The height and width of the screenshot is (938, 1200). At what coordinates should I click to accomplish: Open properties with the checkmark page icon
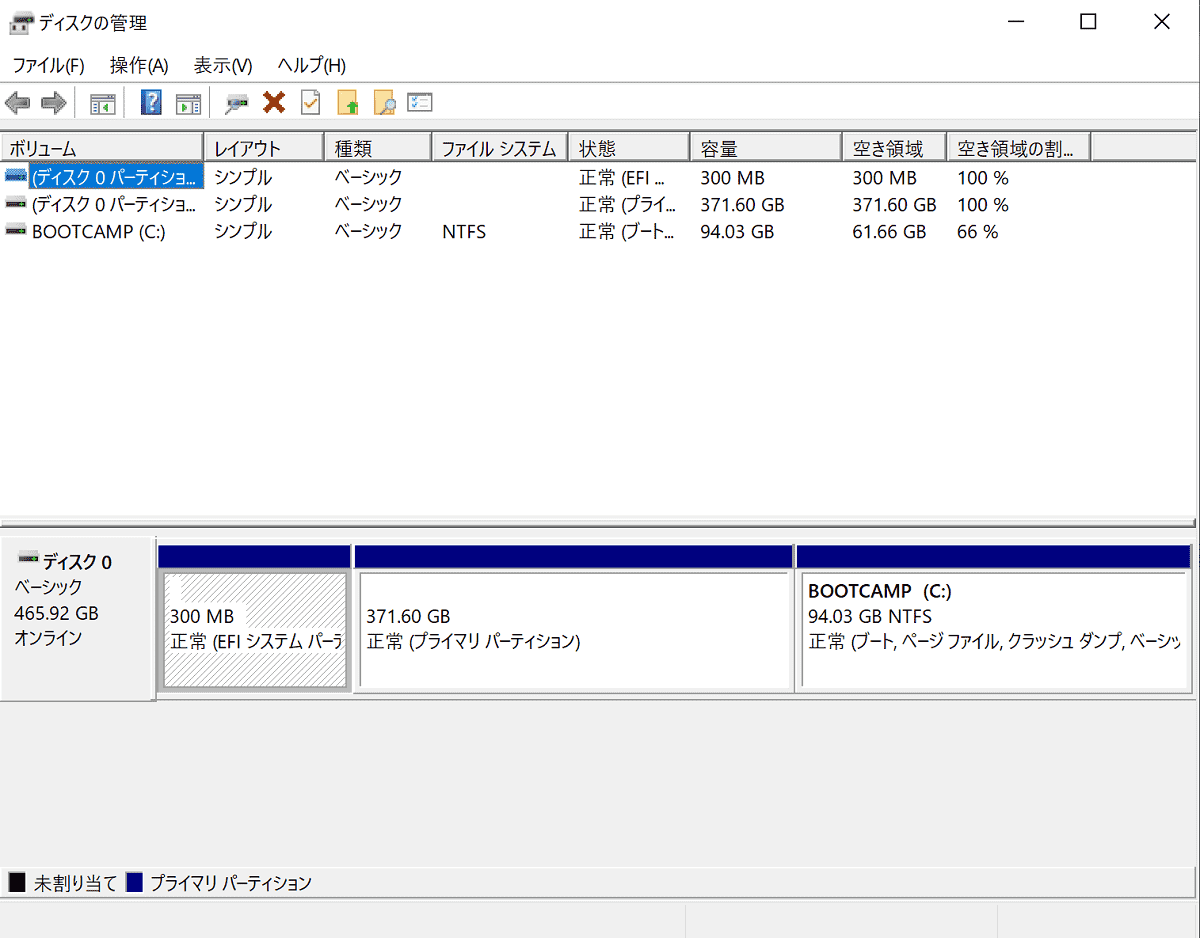311,102
